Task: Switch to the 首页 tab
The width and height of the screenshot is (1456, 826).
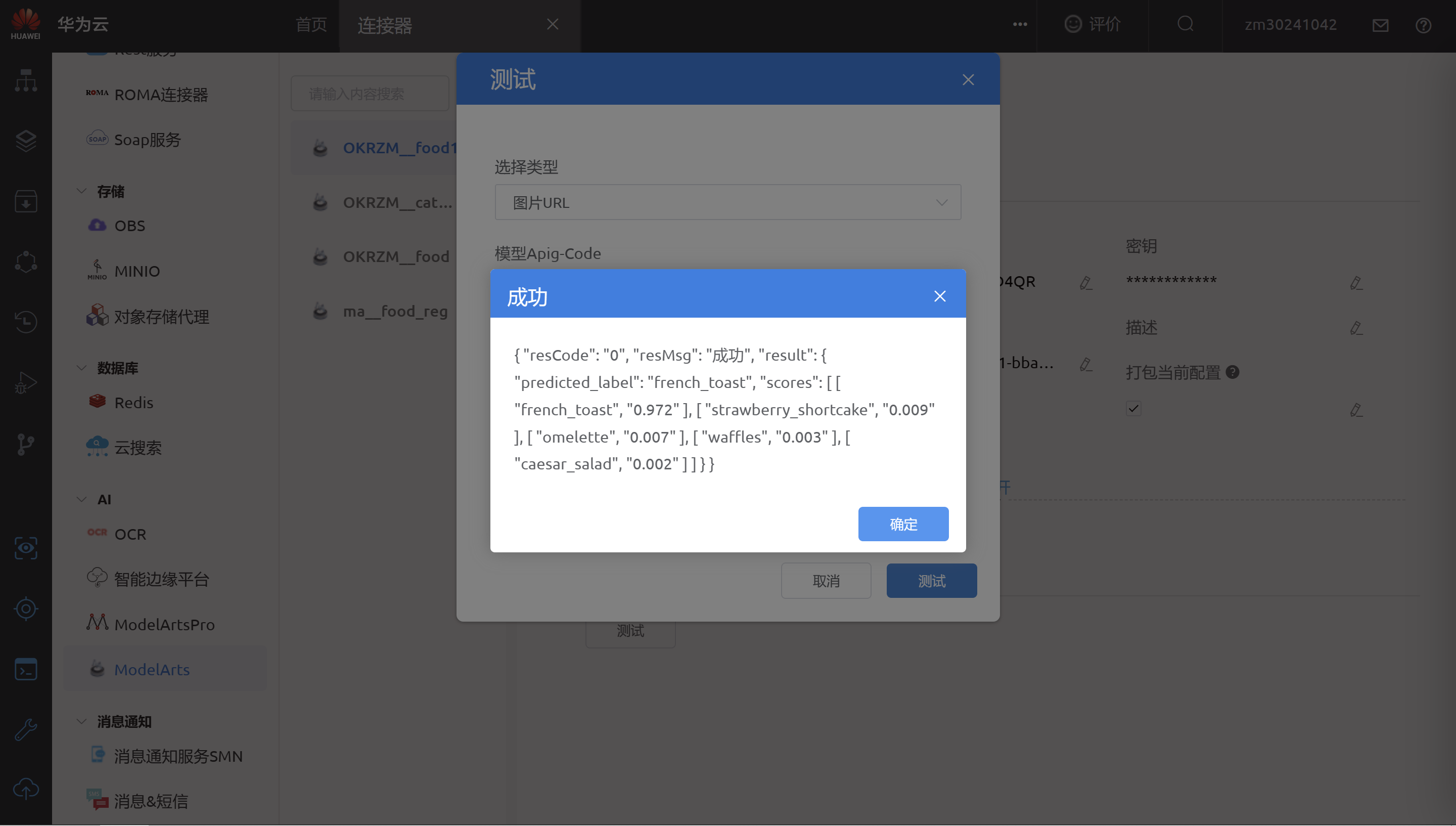Action: (311, 24)
